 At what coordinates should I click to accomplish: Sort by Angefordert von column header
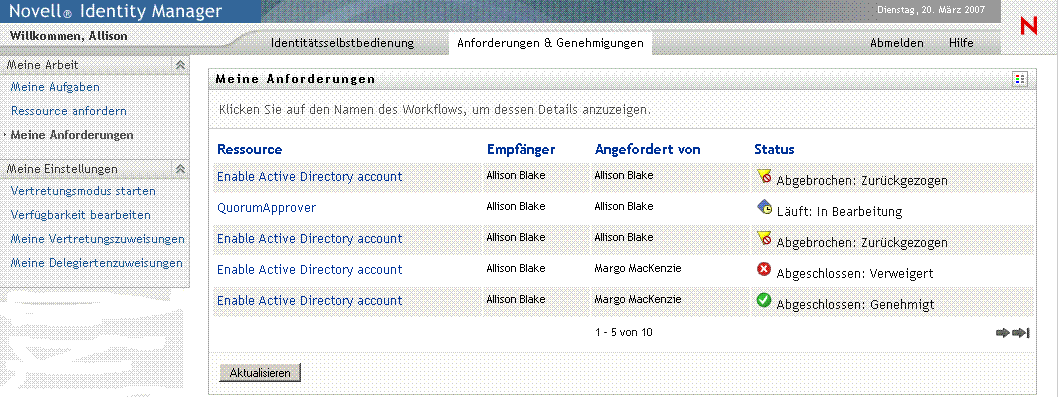tap(648, 150)
